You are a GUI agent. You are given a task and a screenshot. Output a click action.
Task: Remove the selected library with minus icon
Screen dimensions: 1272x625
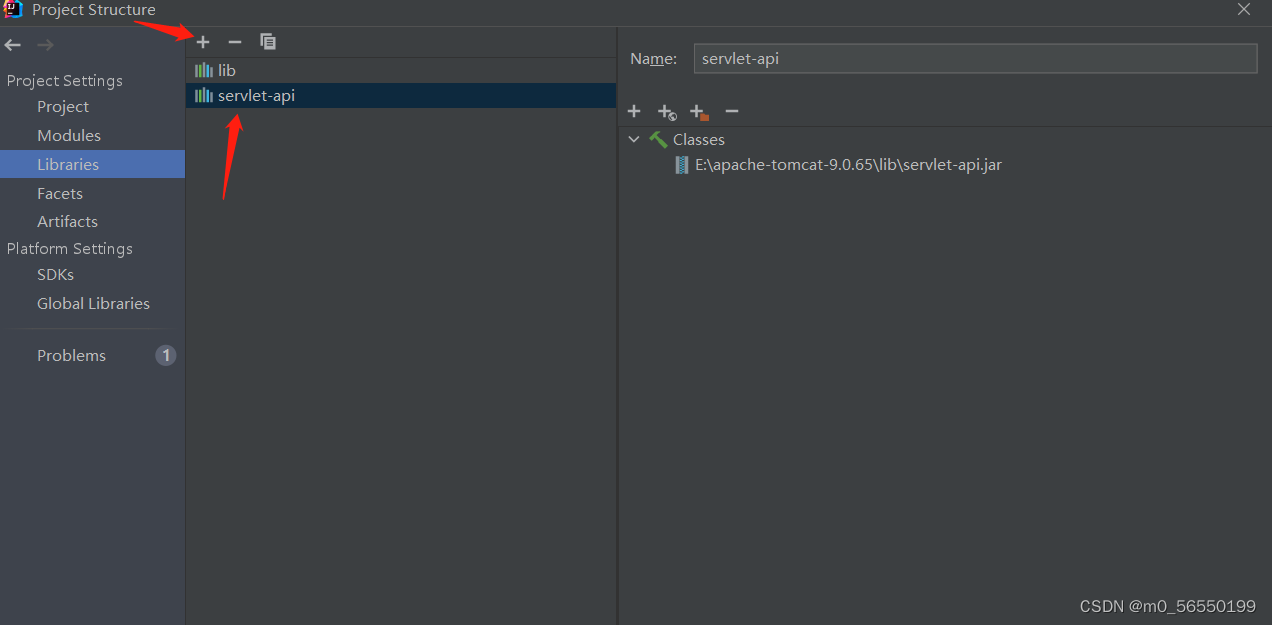pyautogui.click(x=235, y=42)
